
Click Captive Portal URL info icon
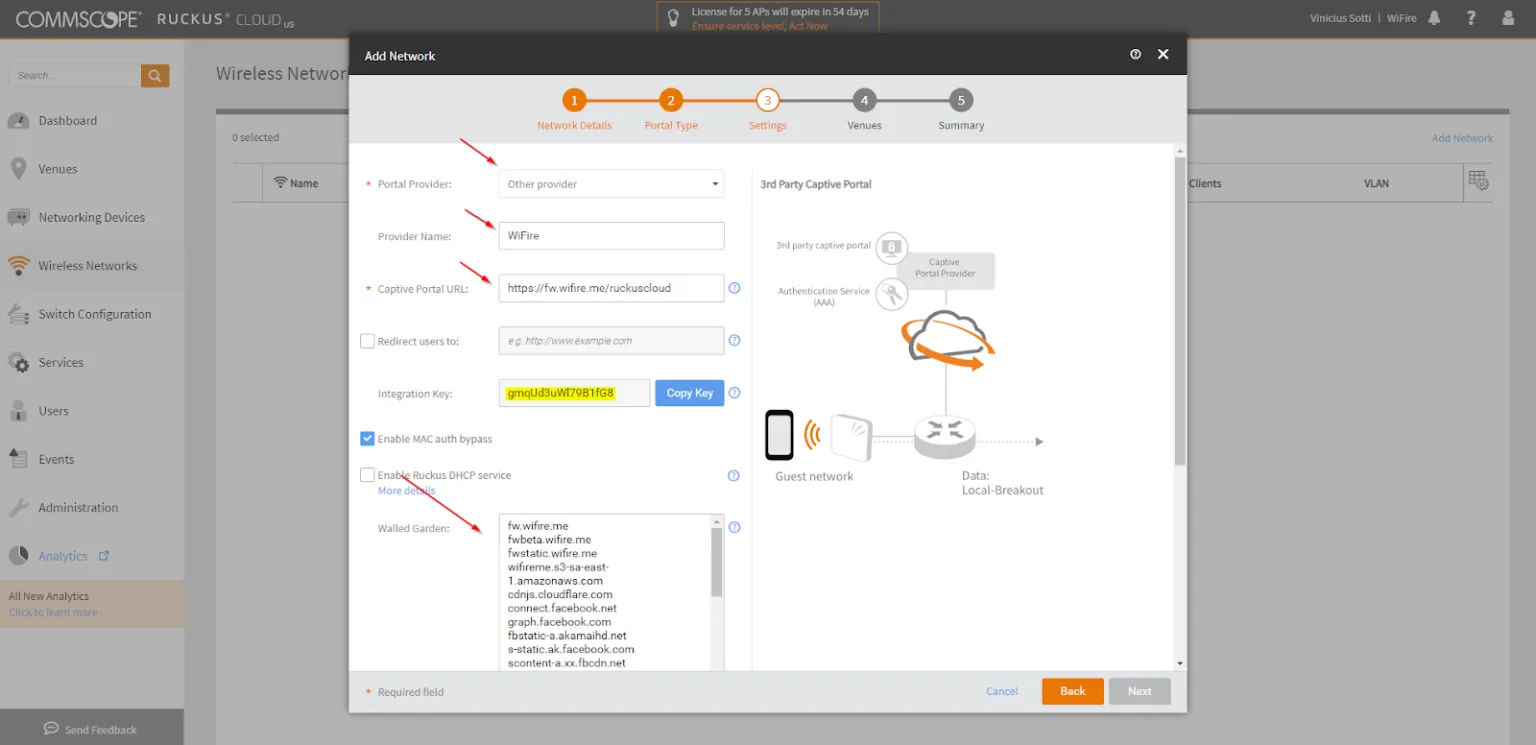pyautogui.click(x=734, y=288)
